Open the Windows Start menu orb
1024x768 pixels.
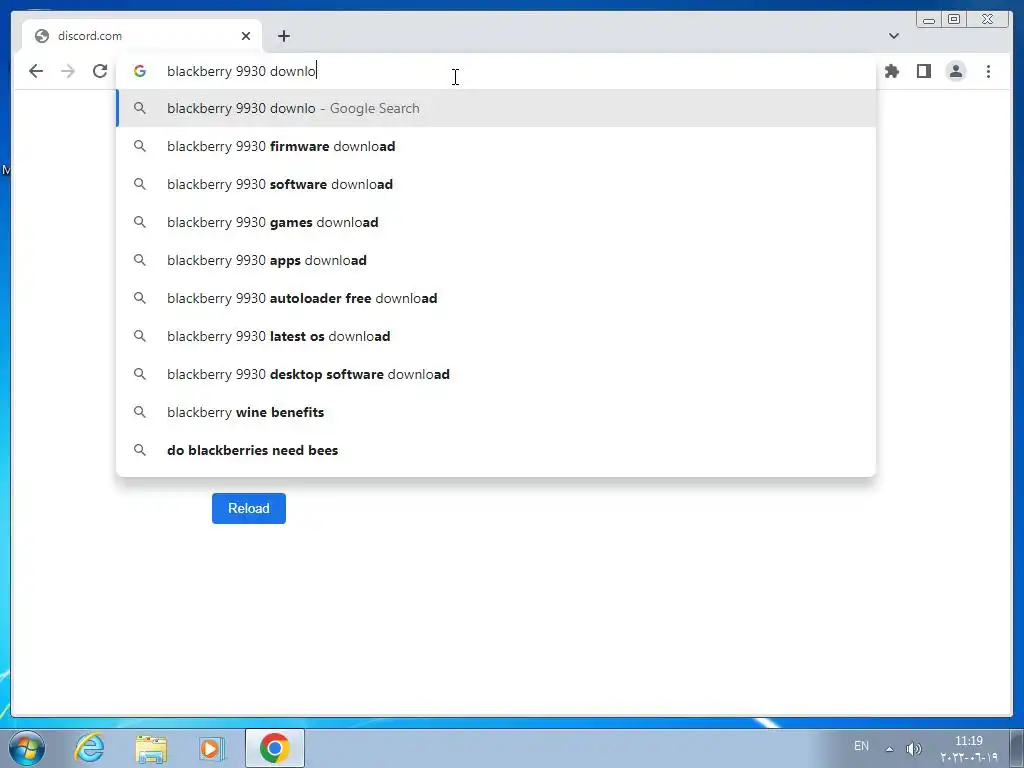click(27, 748)
